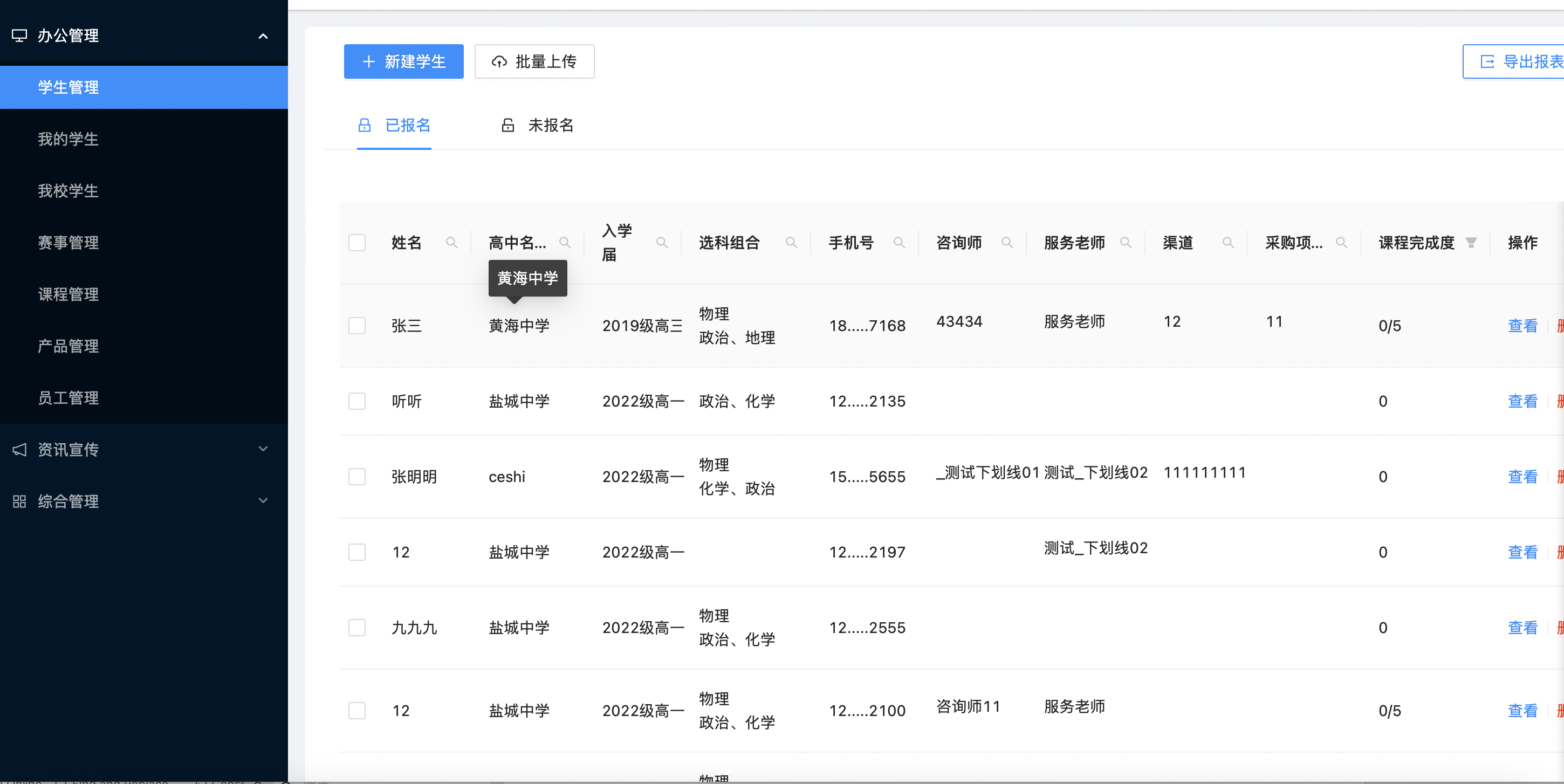The height and width of the screenshot is (784, 1564).
Task: Click the search icon beside 高中名 column
Action: [565, 243]
